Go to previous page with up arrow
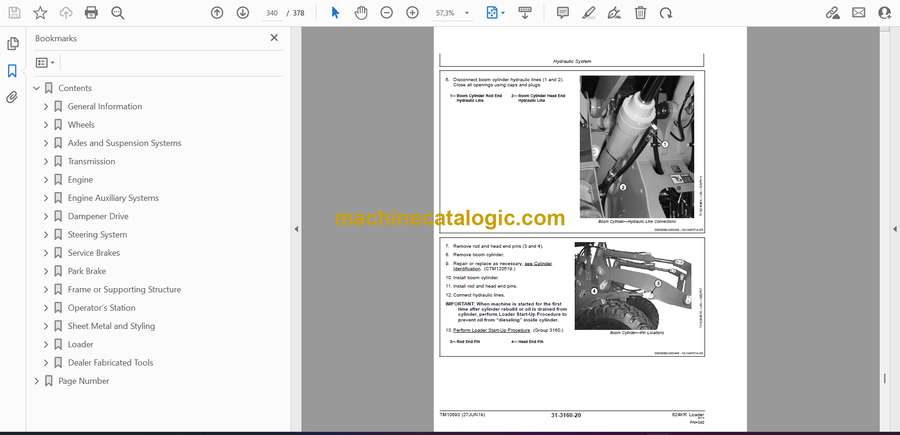The height and width of the screenshot is (435, 900). (x=217, y=13)
